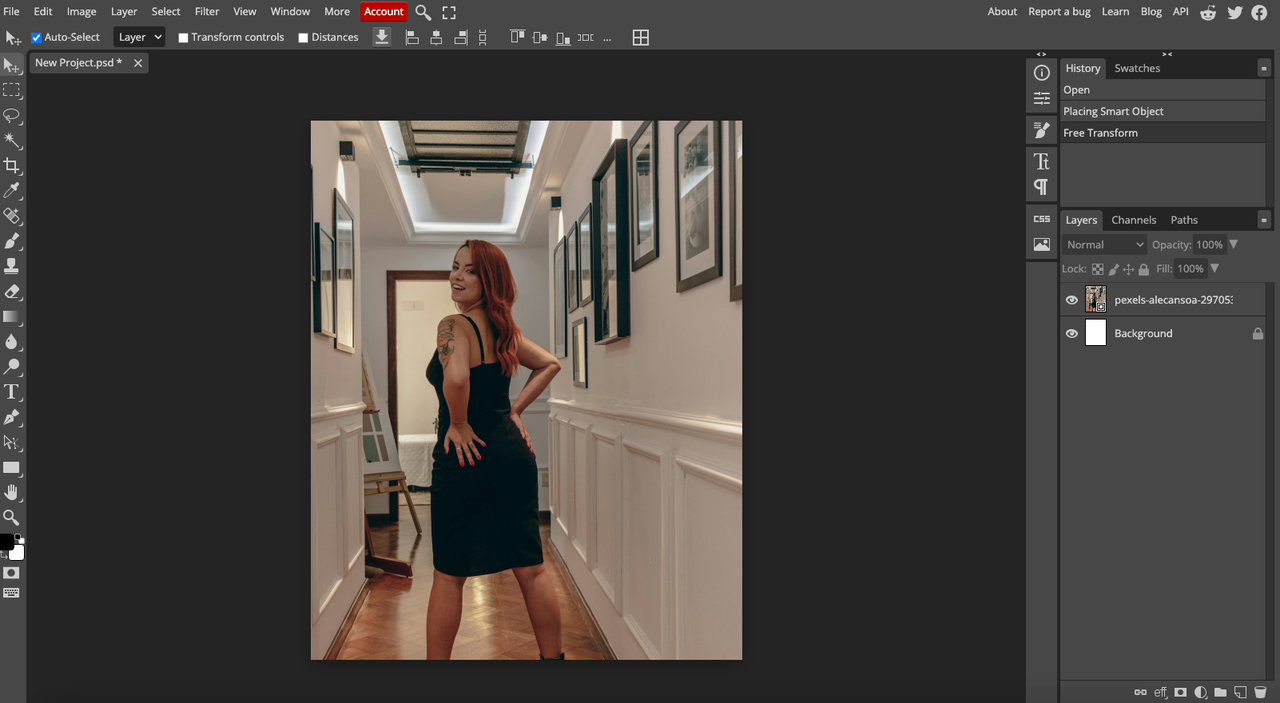Select the Eyedropper tool

coord(11,191)
